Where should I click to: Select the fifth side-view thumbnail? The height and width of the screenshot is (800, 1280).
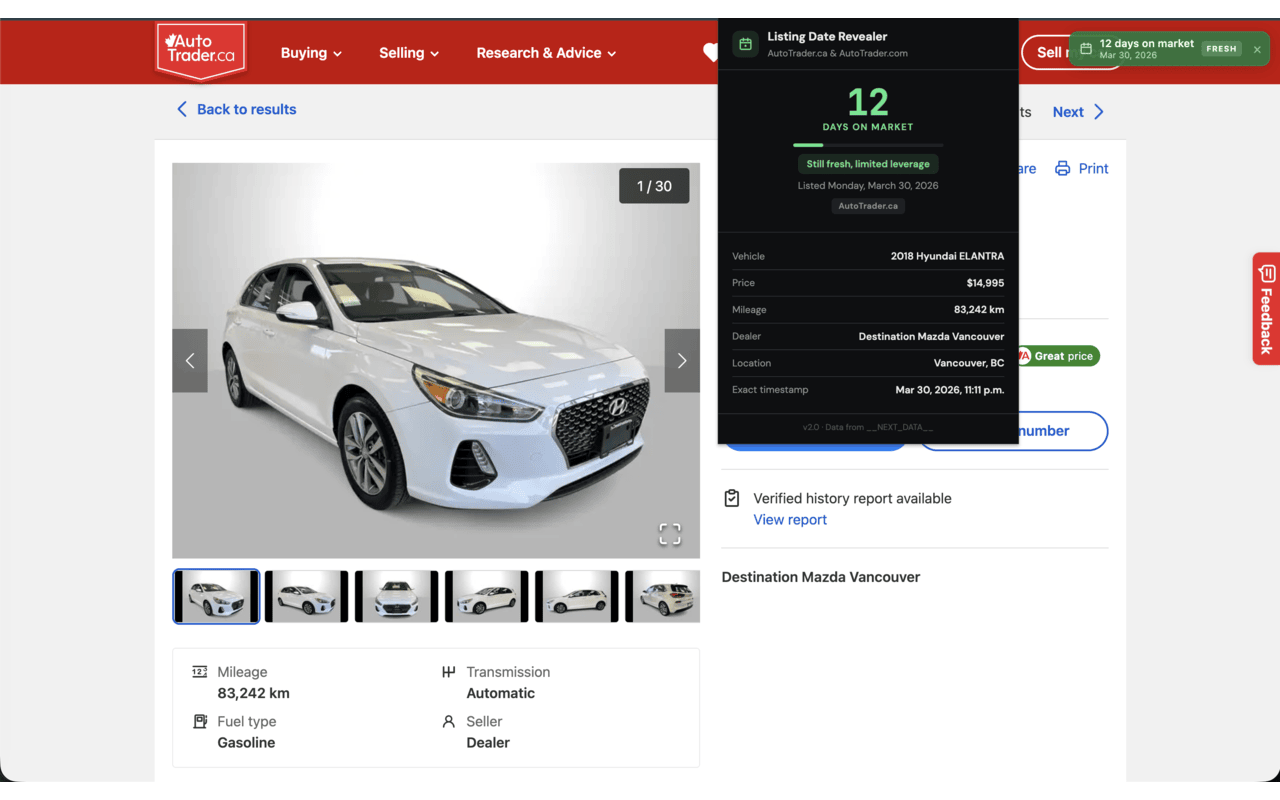coord(576,596)
